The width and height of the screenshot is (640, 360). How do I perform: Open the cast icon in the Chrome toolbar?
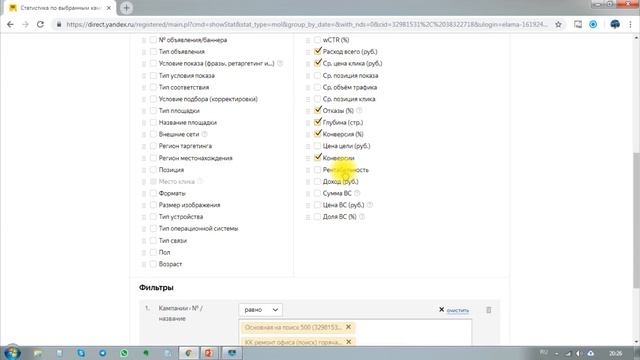(x=578, y=24)
